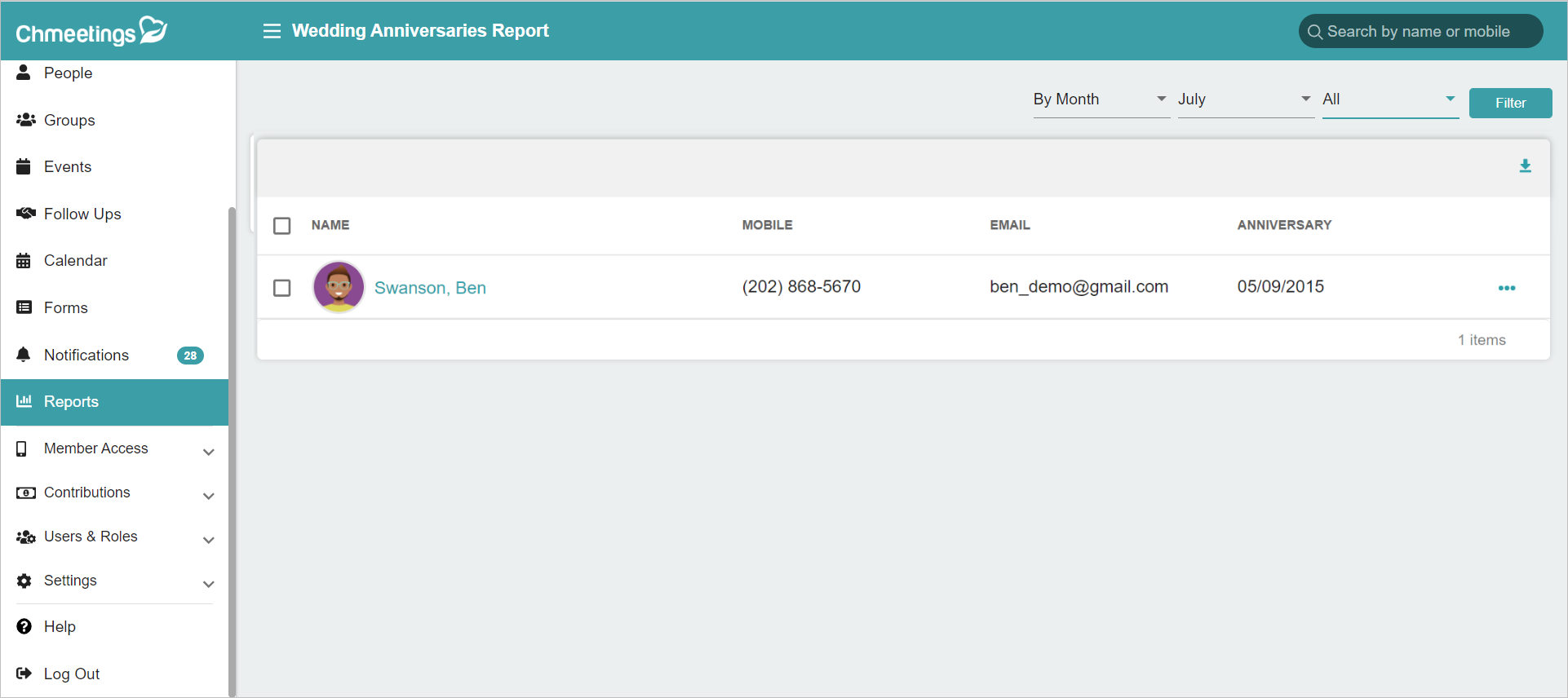Image resolution: width=1568 pixels, height=698 pixels.
Task: Click the Help question mark icon
Action: [24, 626]
